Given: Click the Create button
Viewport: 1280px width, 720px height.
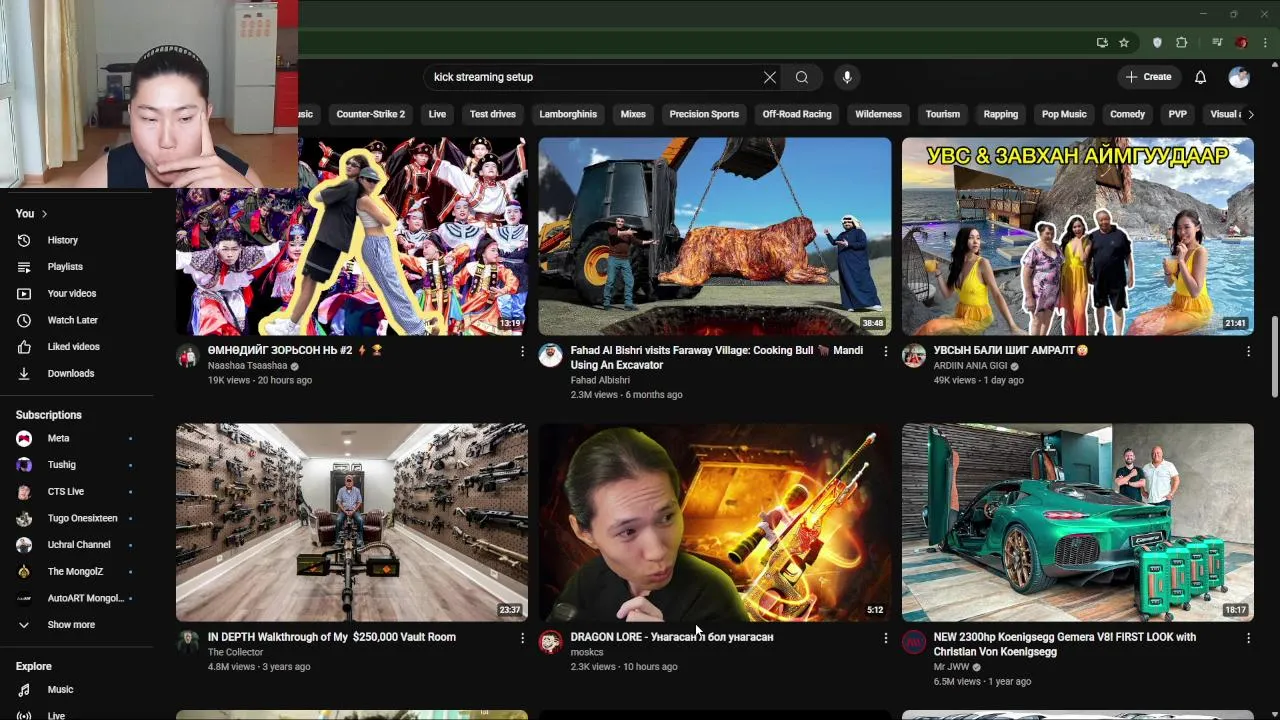Looking at the screenshot, I should point(1148,77).
